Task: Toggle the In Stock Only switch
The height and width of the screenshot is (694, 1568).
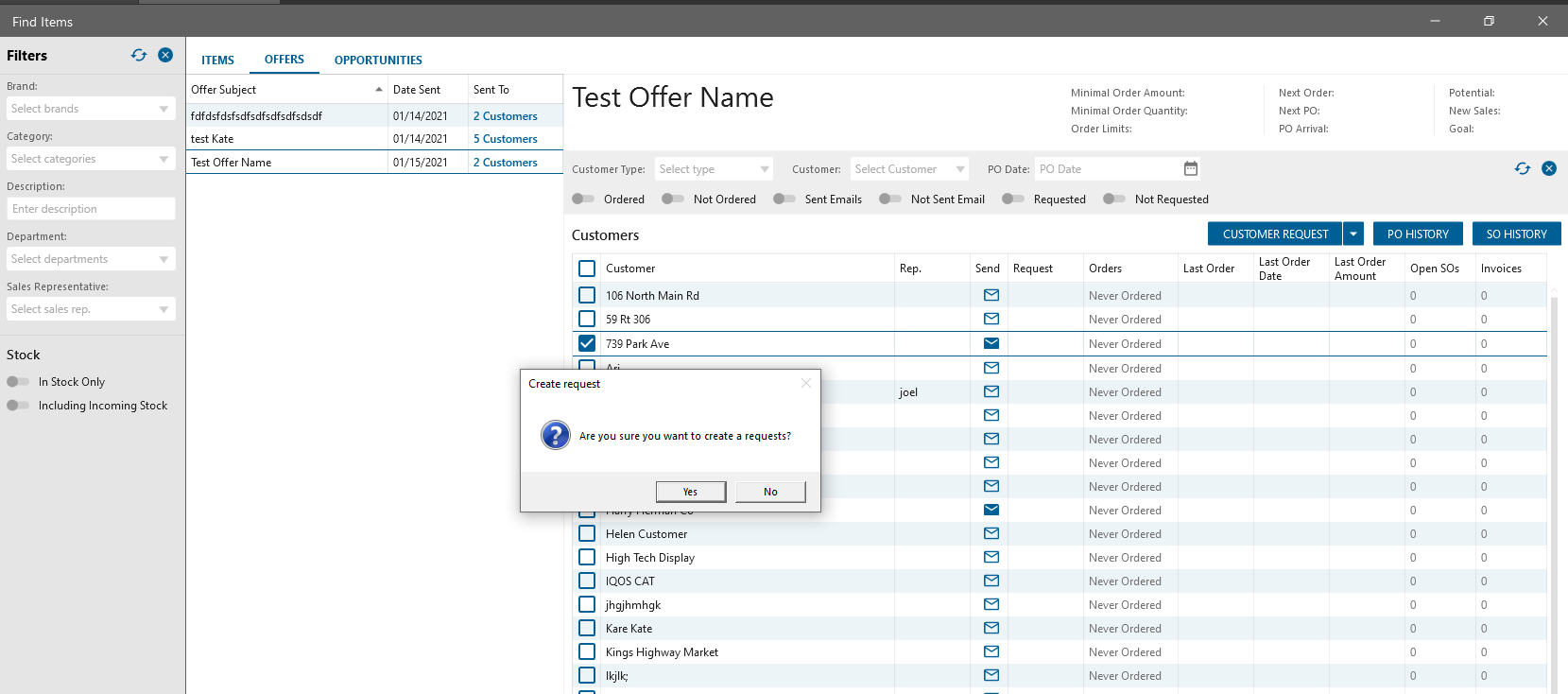Action: click(x=18, y=382)
